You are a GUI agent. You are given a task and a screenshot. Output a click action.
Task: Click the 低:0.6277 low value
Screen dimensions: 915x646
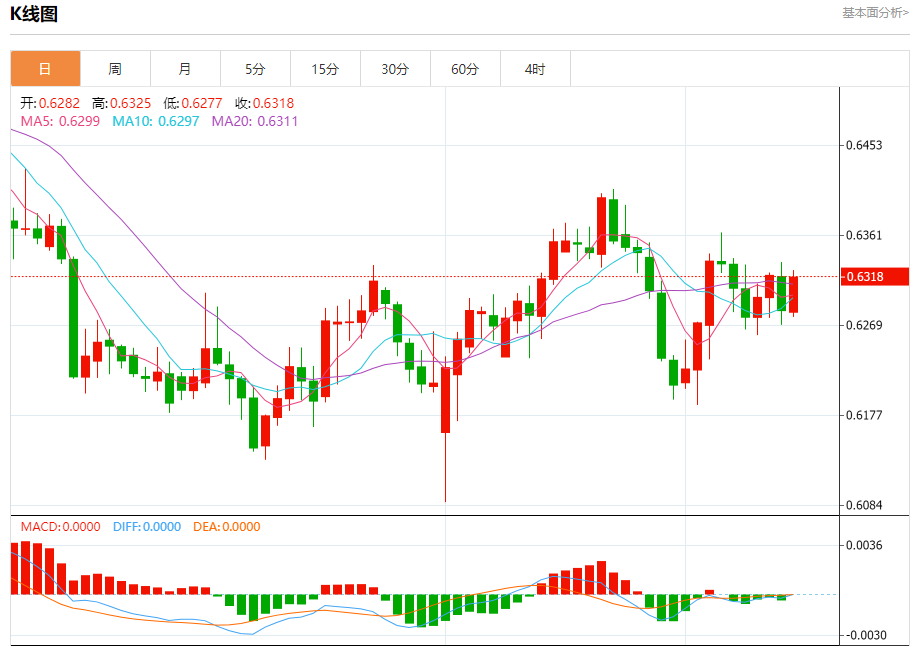coord(193,103)
